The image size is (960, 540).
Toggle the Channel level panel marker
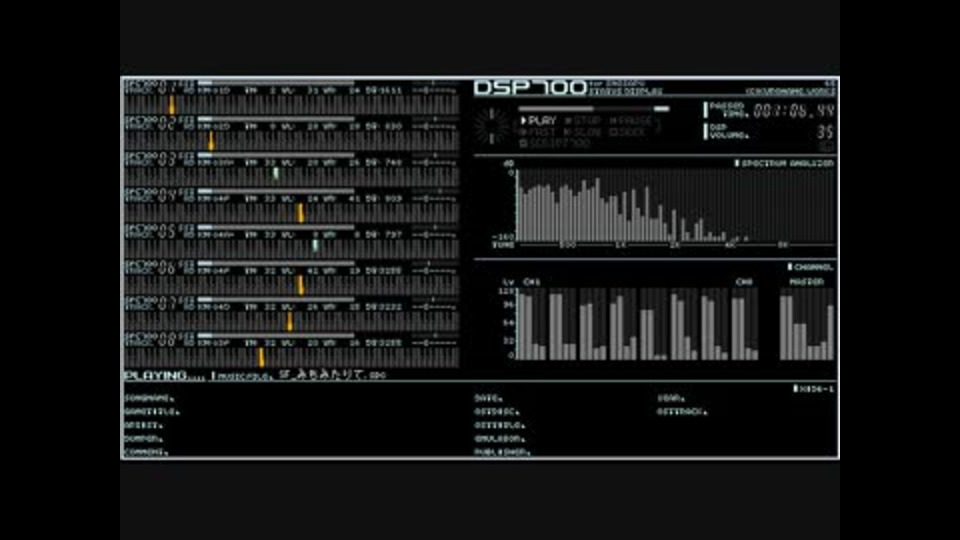[790, 267]
